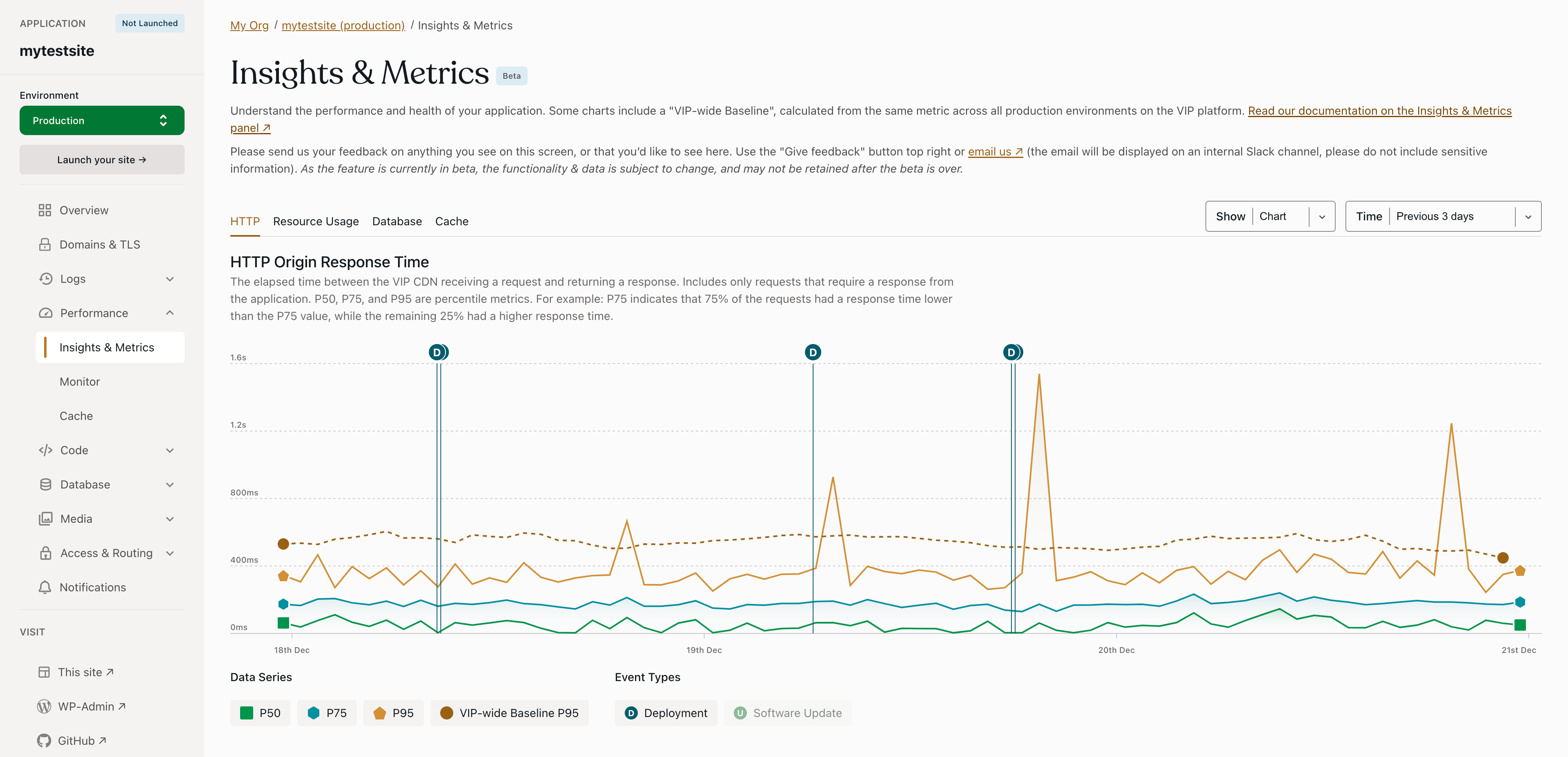Switch to the Database metrics tab
1568x757 pixels.
[397, 222]
